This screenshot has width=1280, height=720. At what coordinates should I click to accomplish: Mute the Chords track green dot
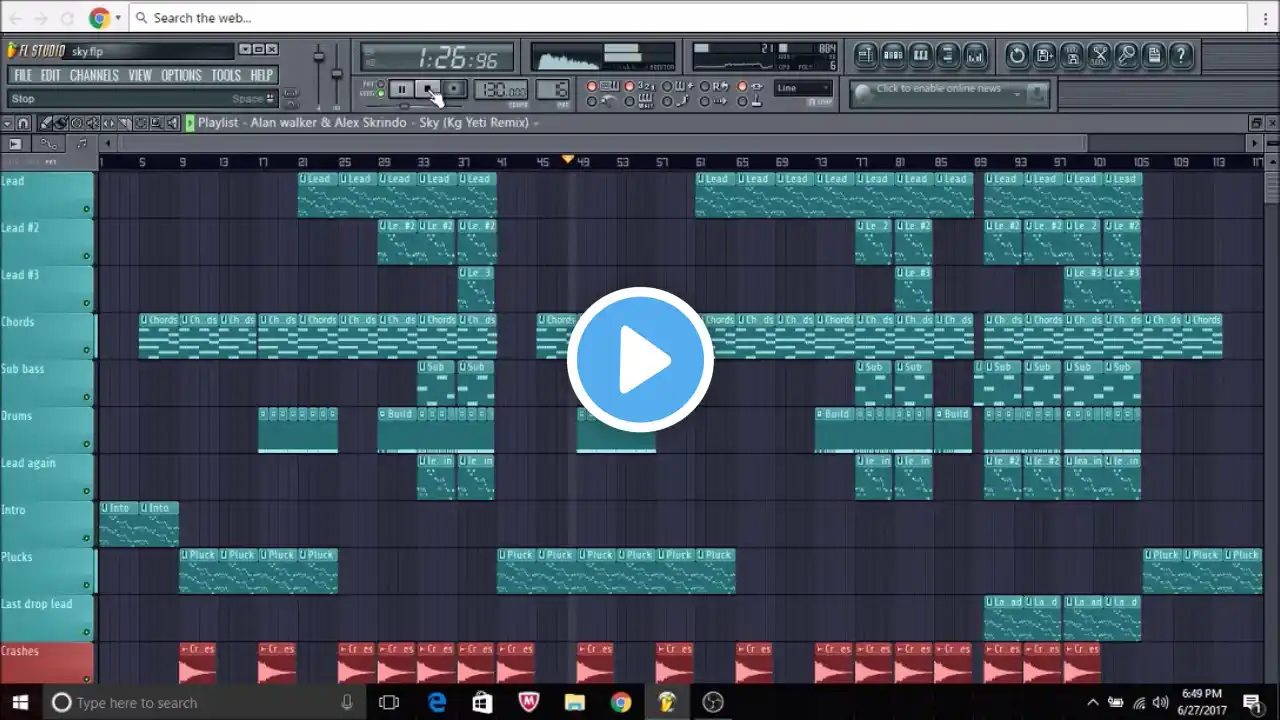pos(87,350)
